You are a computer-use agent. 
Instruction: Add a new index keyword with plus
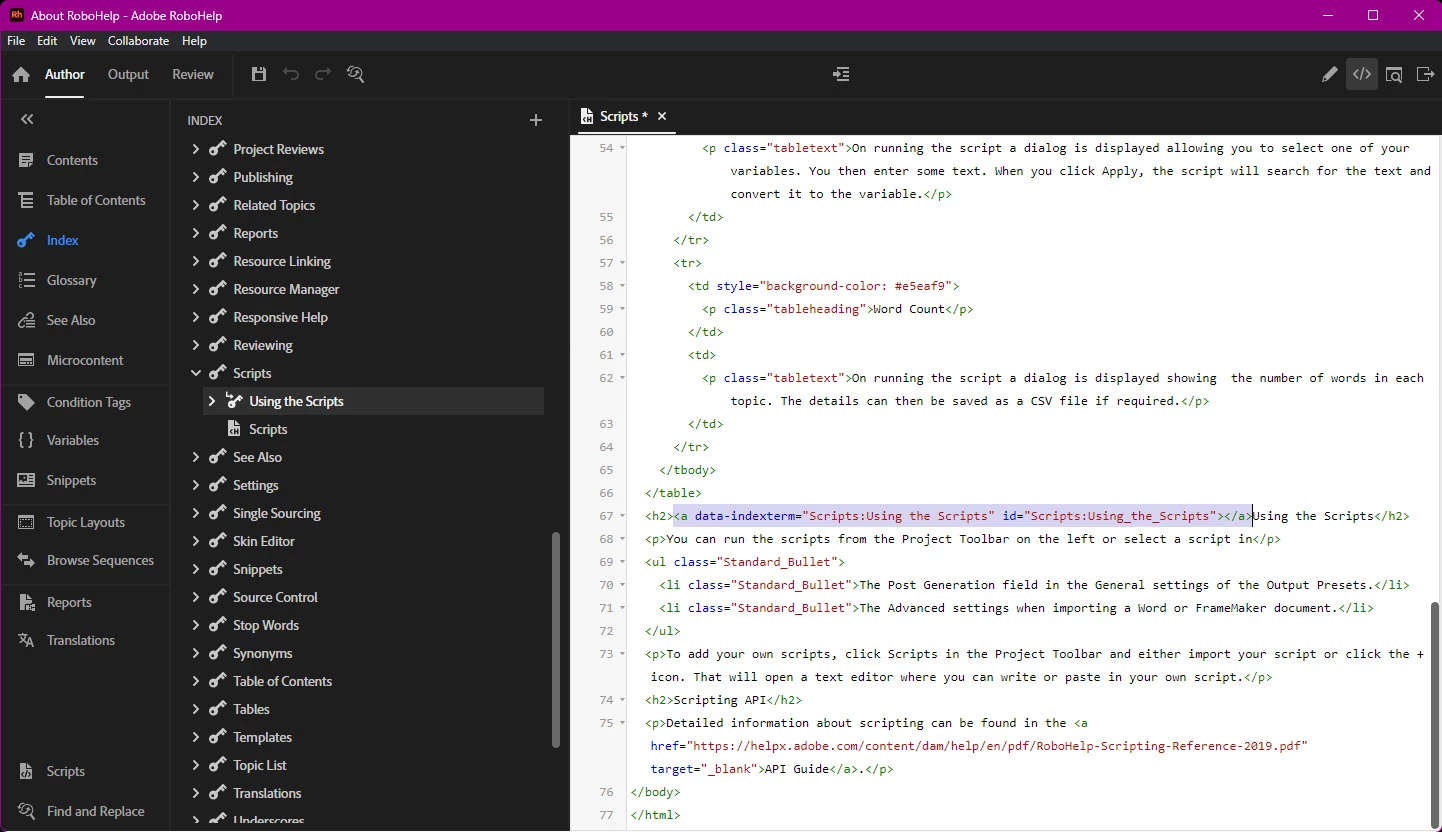535,120
